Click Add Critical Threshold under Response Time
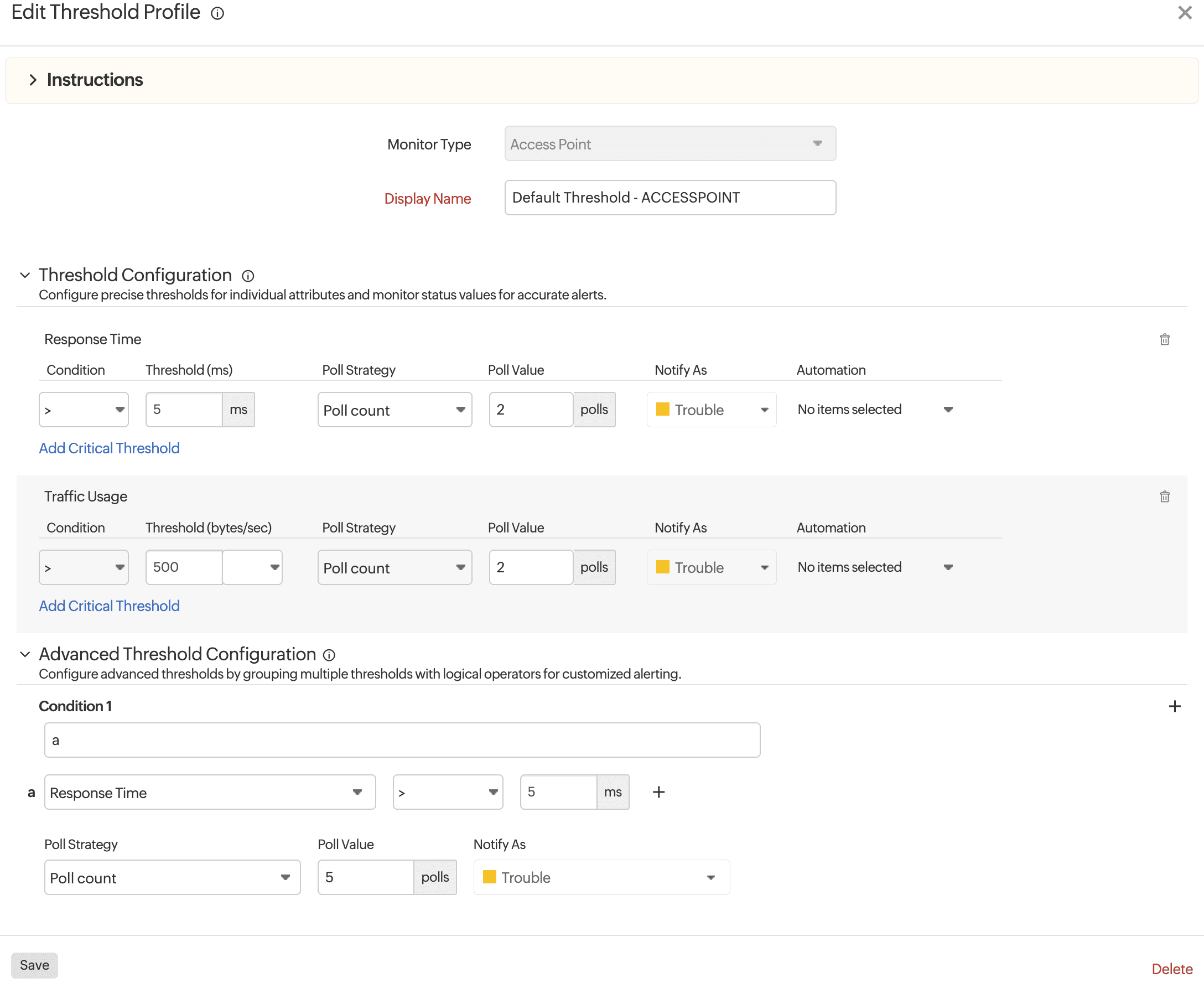The height and width of the screenshot is (983, 1204). pos(109,448)
